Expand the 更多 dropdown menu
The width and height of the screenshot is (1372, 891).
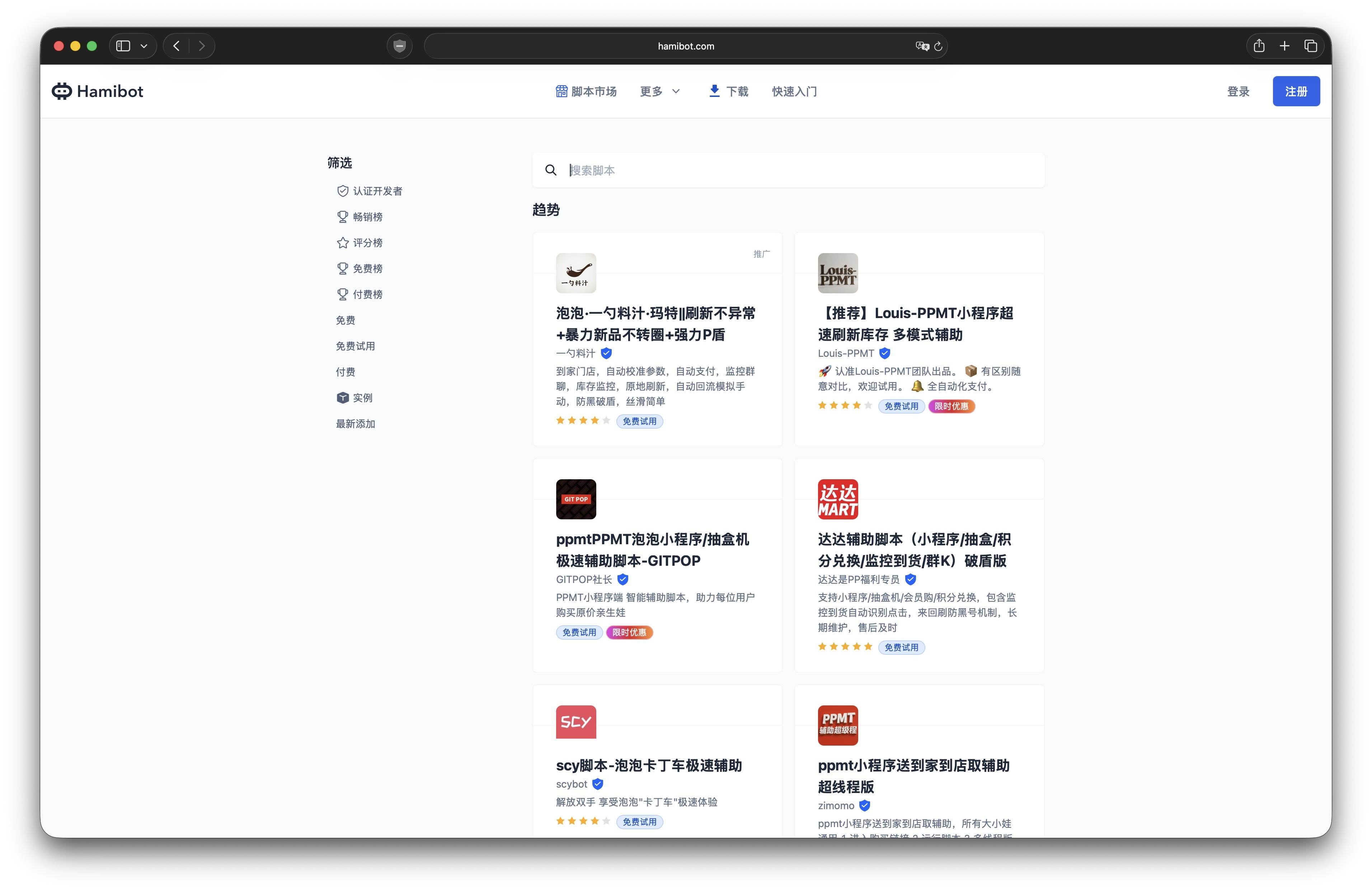(x=660, y=91)
